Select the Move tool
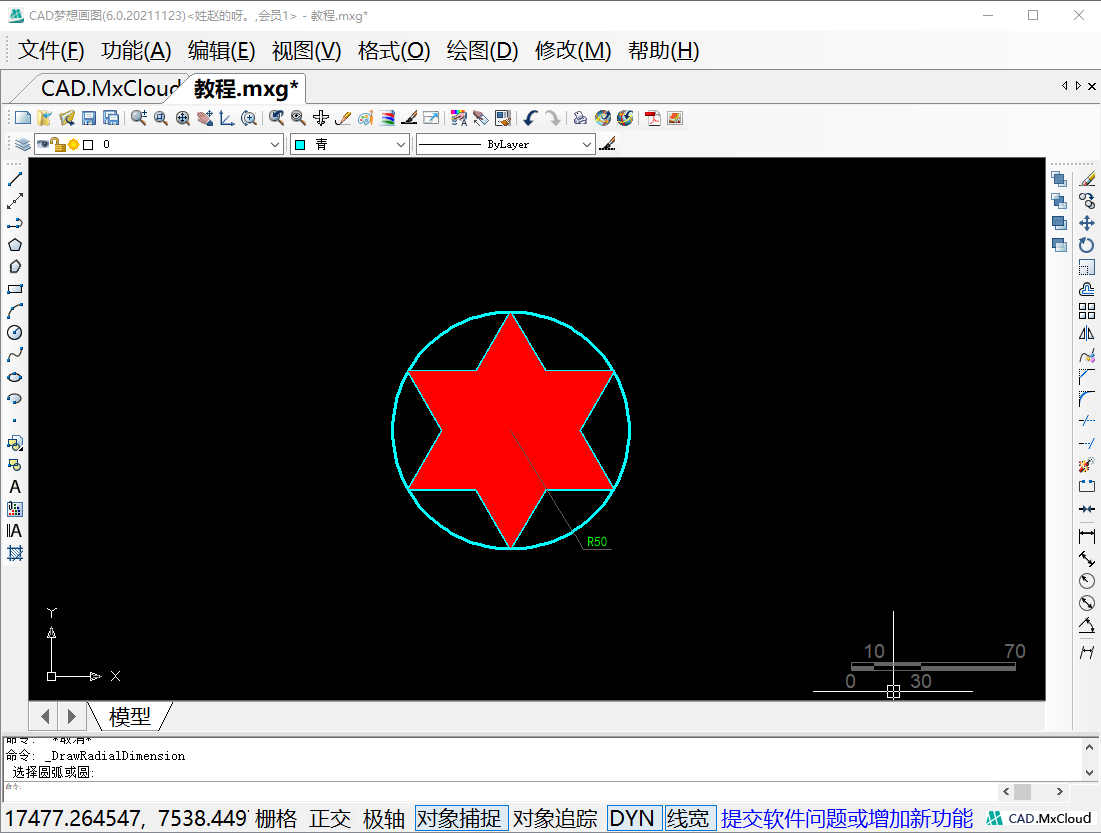Viewport: 1101px width, 833px height. tap(1087, 223)
